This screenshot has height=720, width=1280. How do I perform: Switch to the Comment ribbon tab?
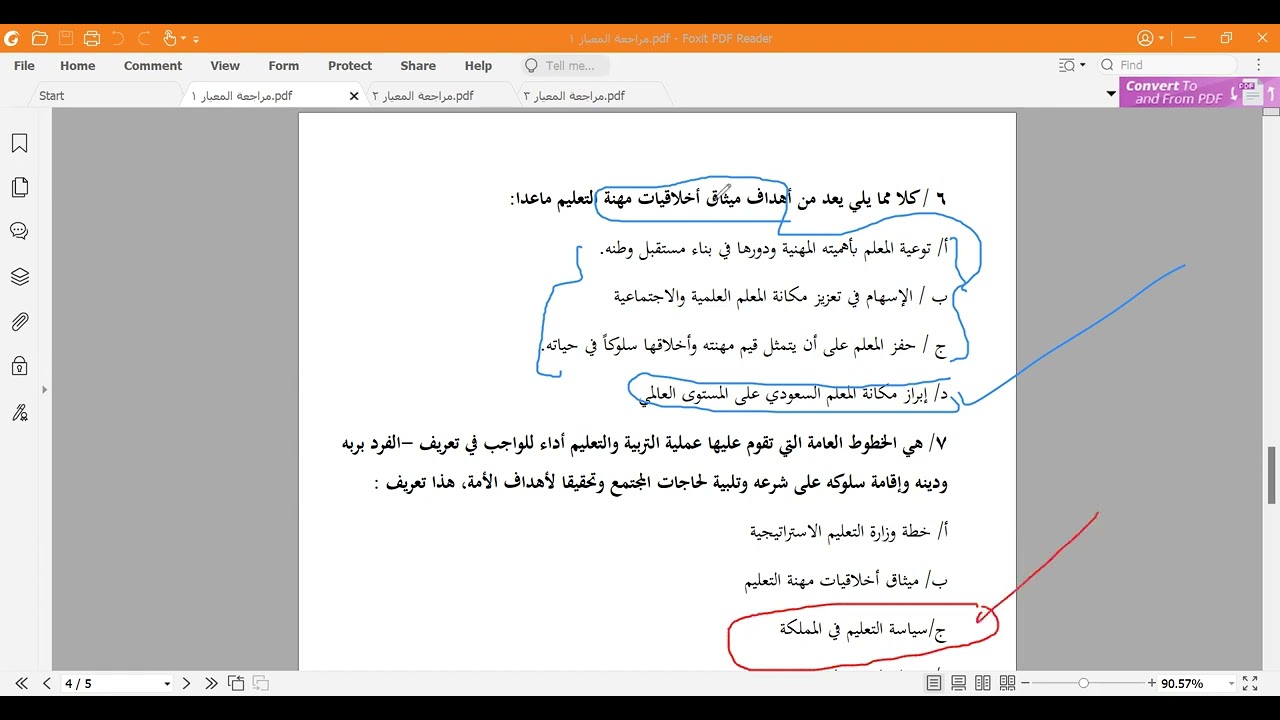point(153,66)
